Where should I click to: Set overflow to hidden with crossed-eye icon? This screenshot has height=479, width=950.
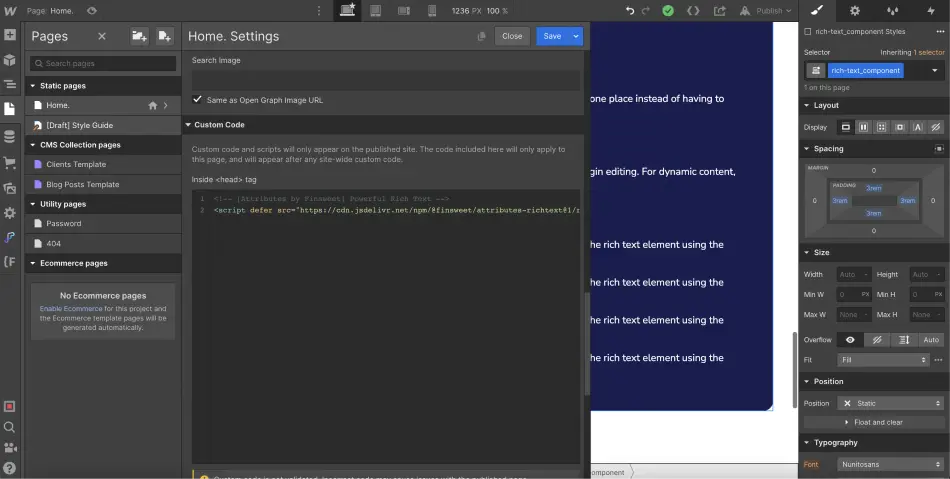point(877,340)
